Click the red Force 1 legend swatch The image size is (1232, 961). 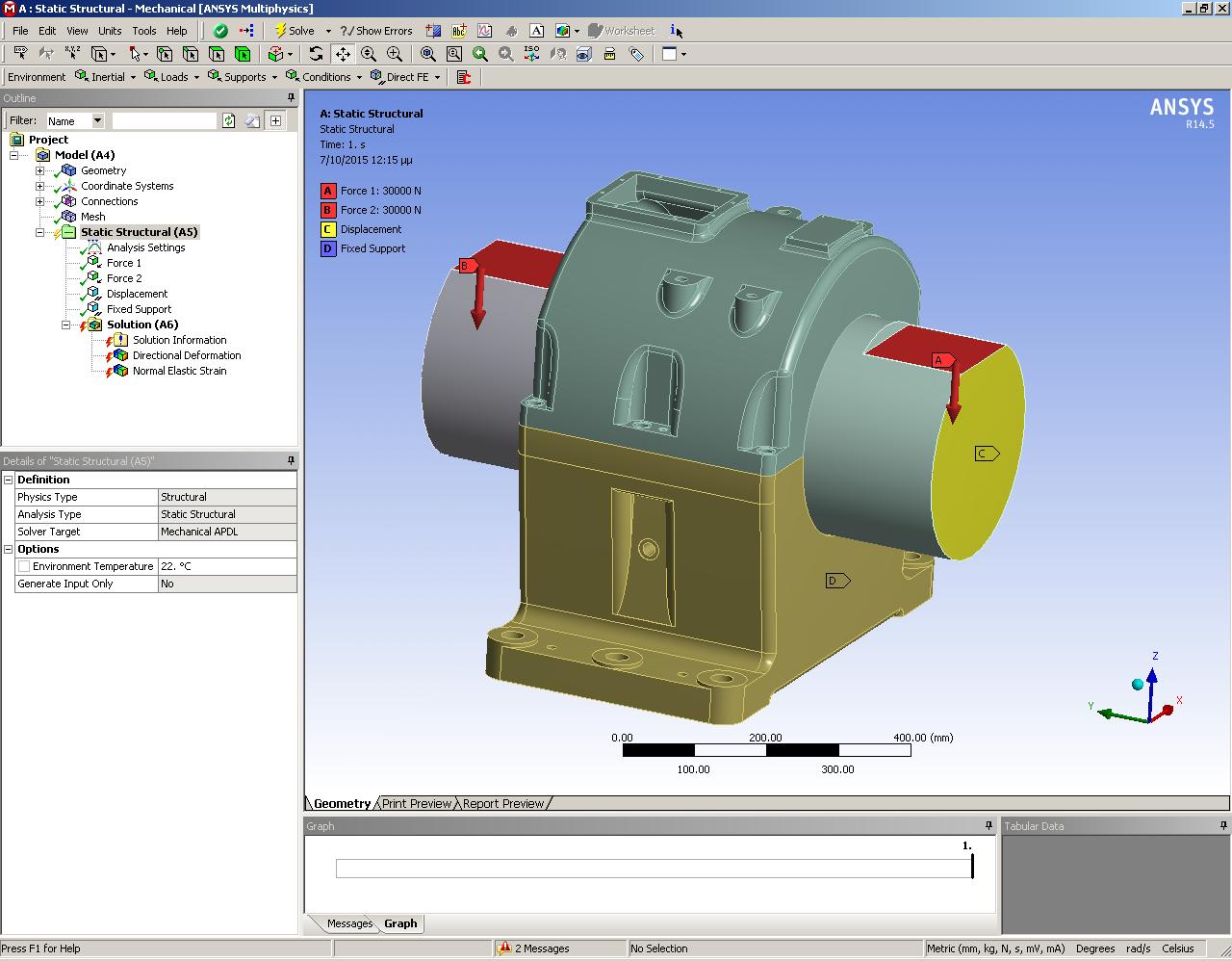click(x=327, y=191)
